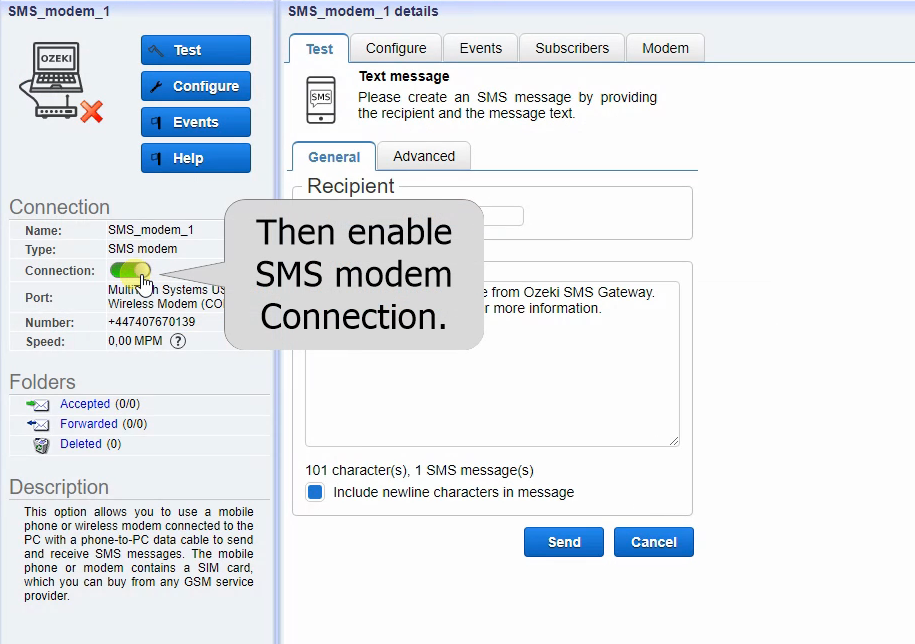
Task: Select the Advanced tab
Action: coord(423,155)
